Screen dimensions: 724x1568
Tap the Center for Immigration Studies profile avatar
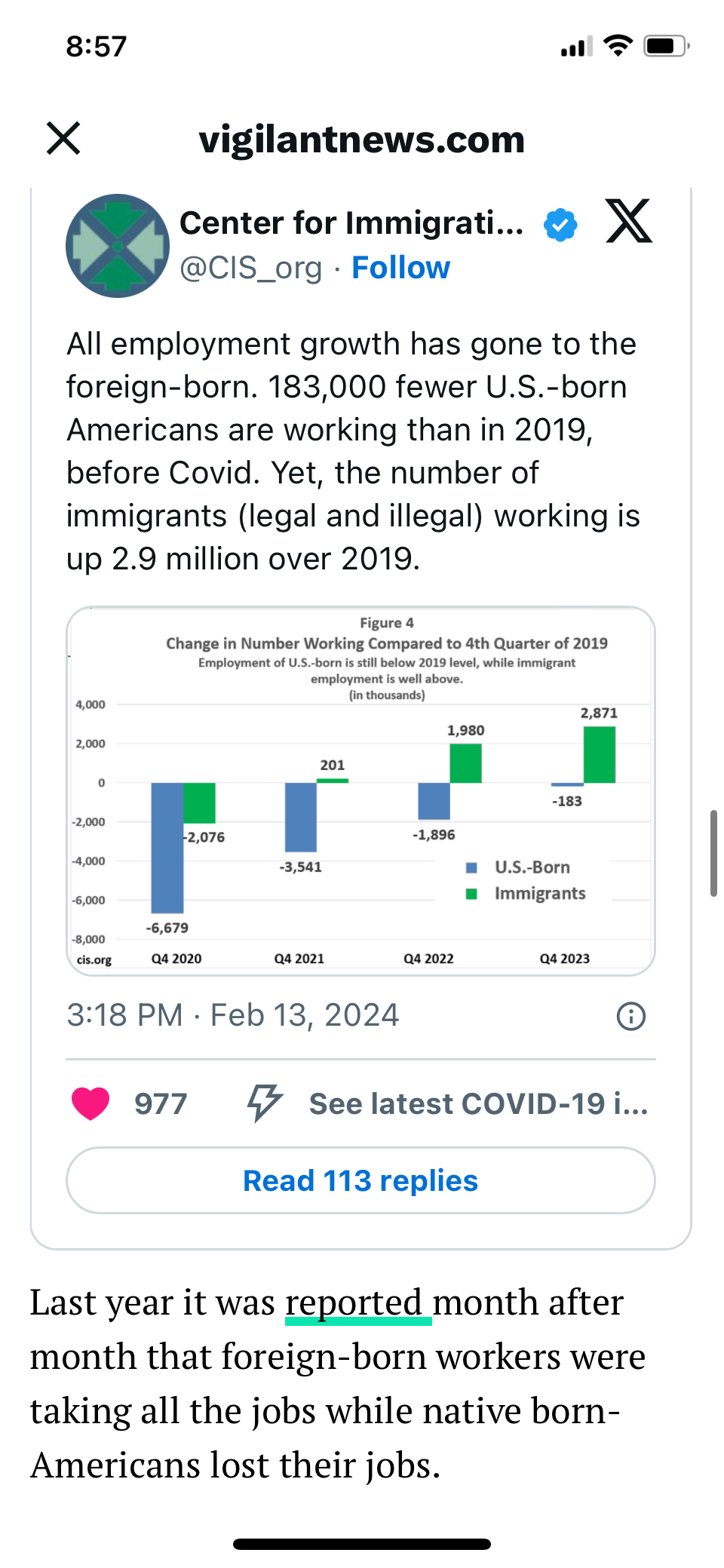coord(118,246)
